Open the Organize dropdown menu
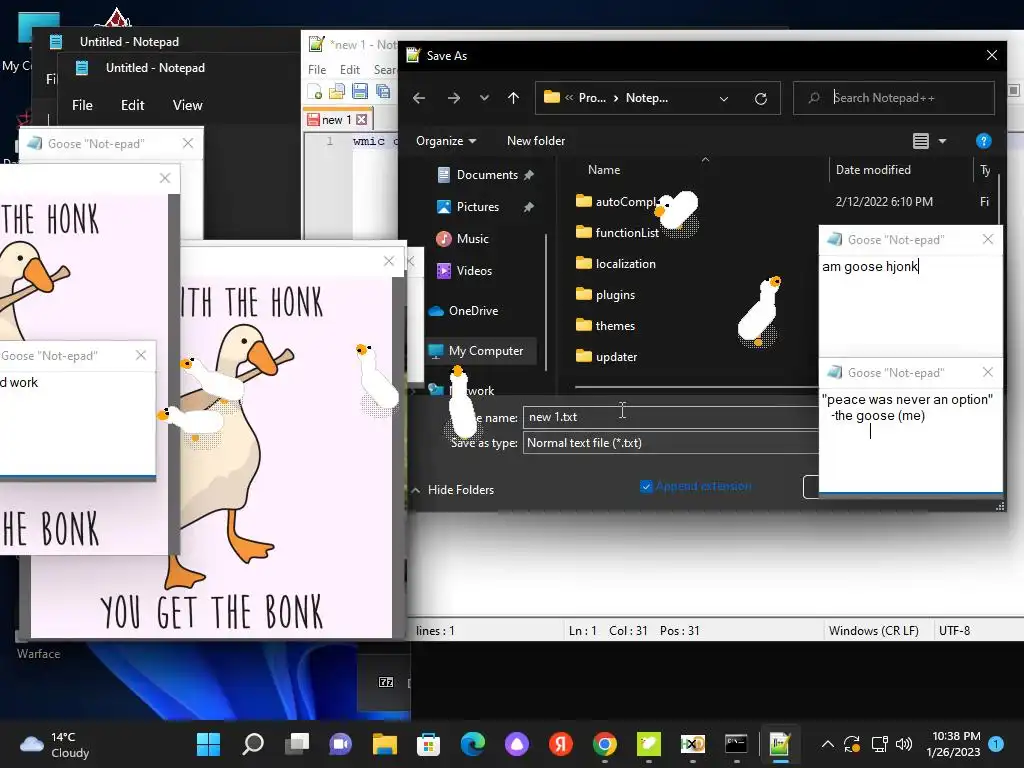Screen dimensions: 1024x768 [446, 141]
